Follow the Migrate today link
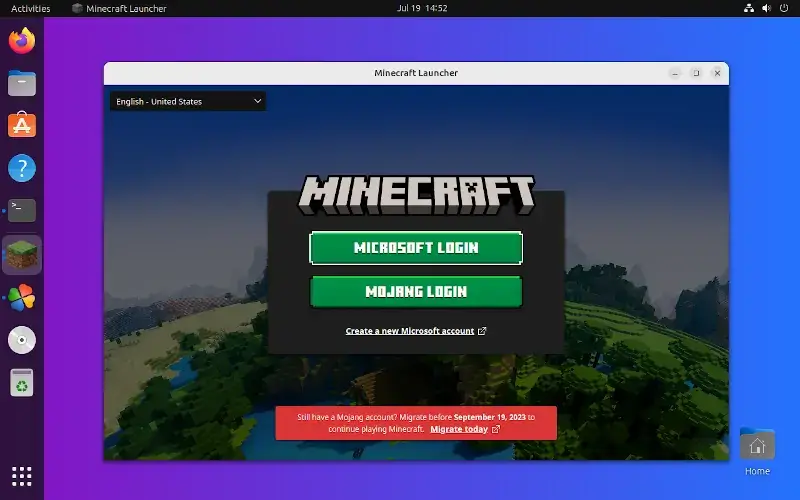This screenshot has width=800, height=500. pyautogui.click(x=459, y=430)
